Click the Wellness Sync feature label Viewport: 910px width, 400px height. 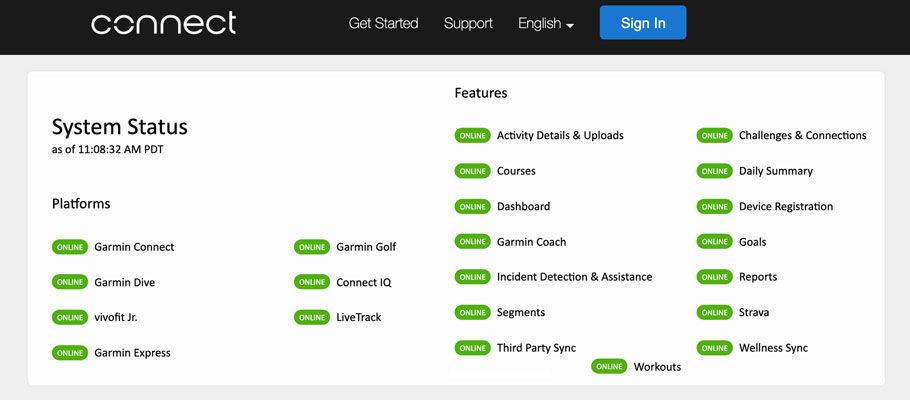(773, 348)
